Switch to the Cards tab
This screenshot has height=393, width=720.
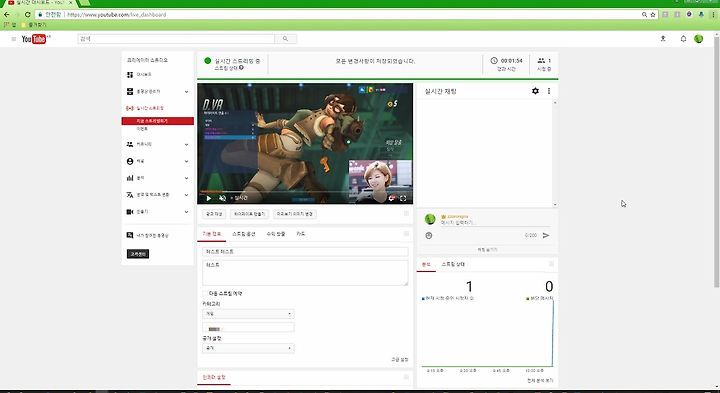pos(300,234)
